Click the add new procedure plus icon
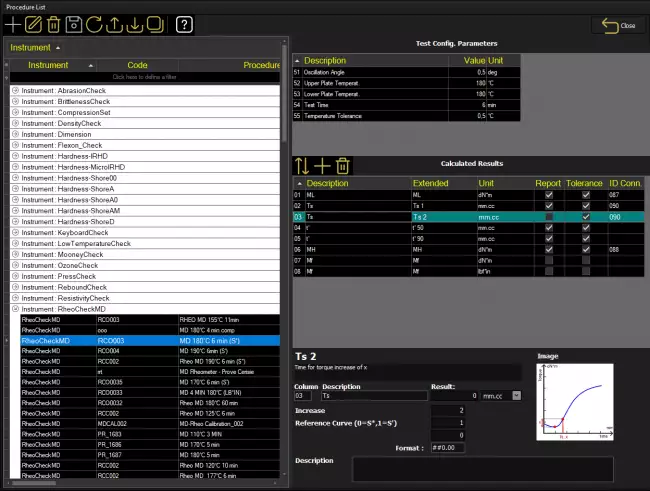 (13, 24)
